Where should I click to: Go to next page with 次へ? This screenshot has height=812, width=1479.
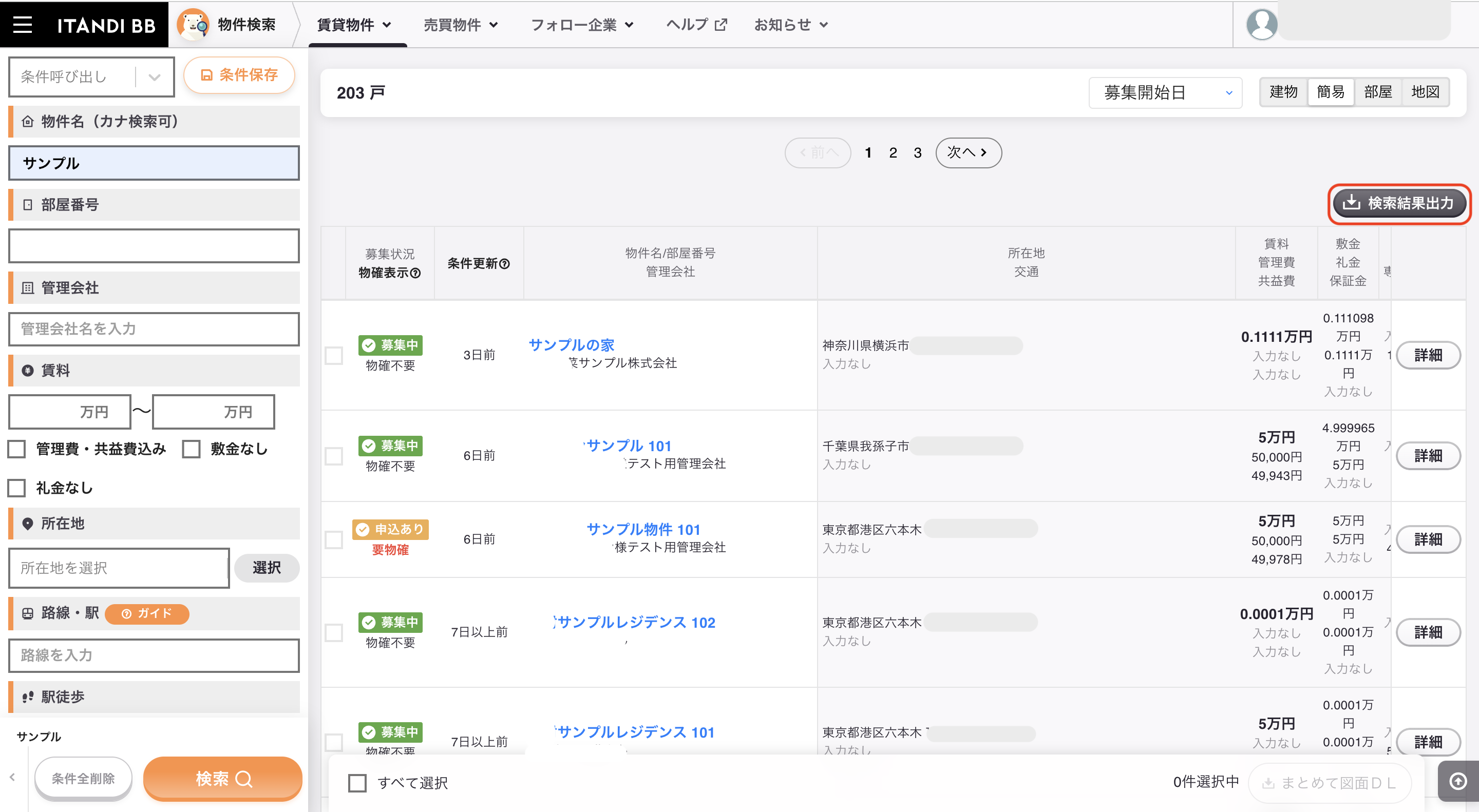point(968,152)
